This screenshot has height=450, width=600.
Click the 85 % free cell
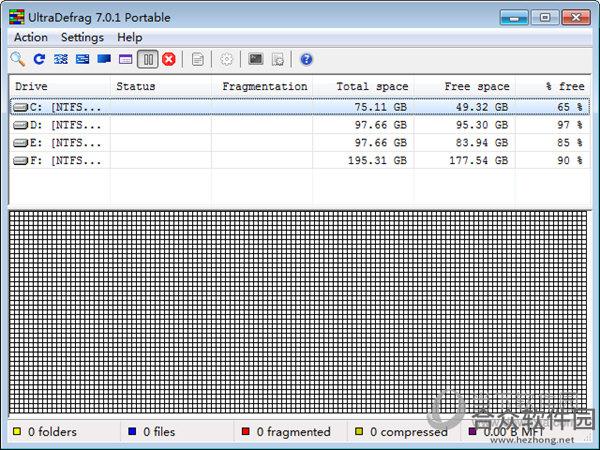click(570, 143)
